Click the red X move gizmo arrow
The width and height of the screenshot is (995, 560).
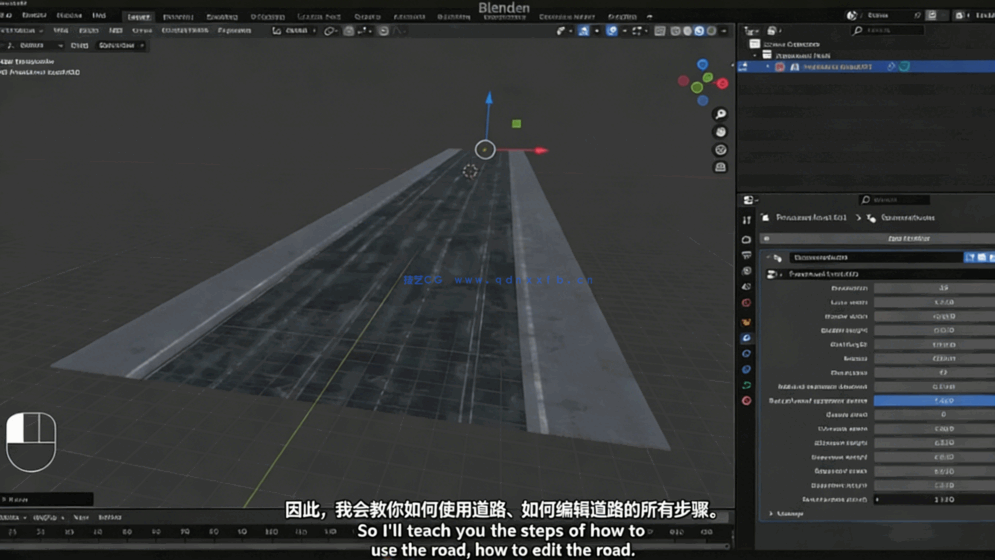(541, 150)
